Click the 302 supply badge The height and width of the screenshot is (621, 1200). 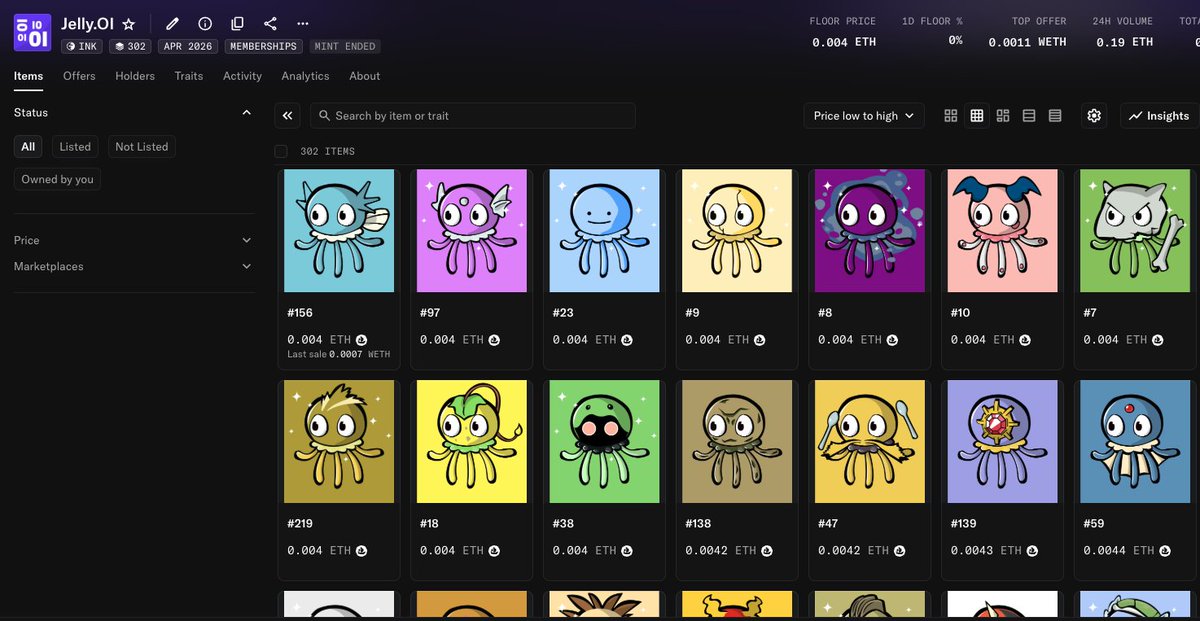pos(130,46)
